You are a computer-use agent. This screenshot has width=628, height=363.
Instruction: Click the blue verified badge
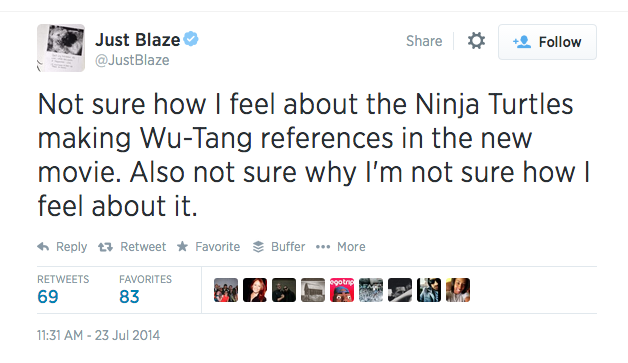pos(191,39)
